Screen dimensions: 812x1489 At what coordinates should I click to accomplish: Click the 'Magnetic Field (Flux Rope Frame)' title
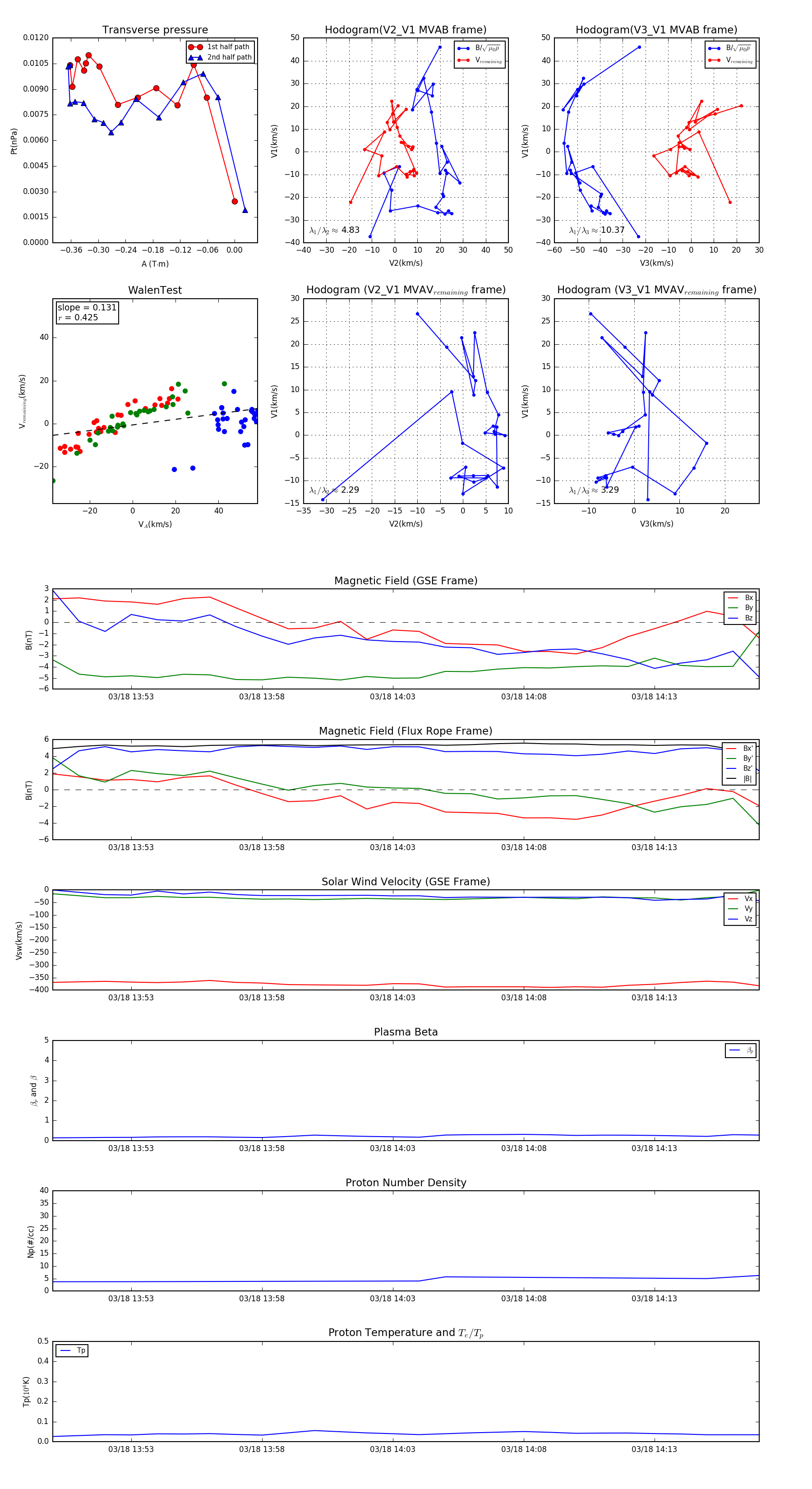406,731
